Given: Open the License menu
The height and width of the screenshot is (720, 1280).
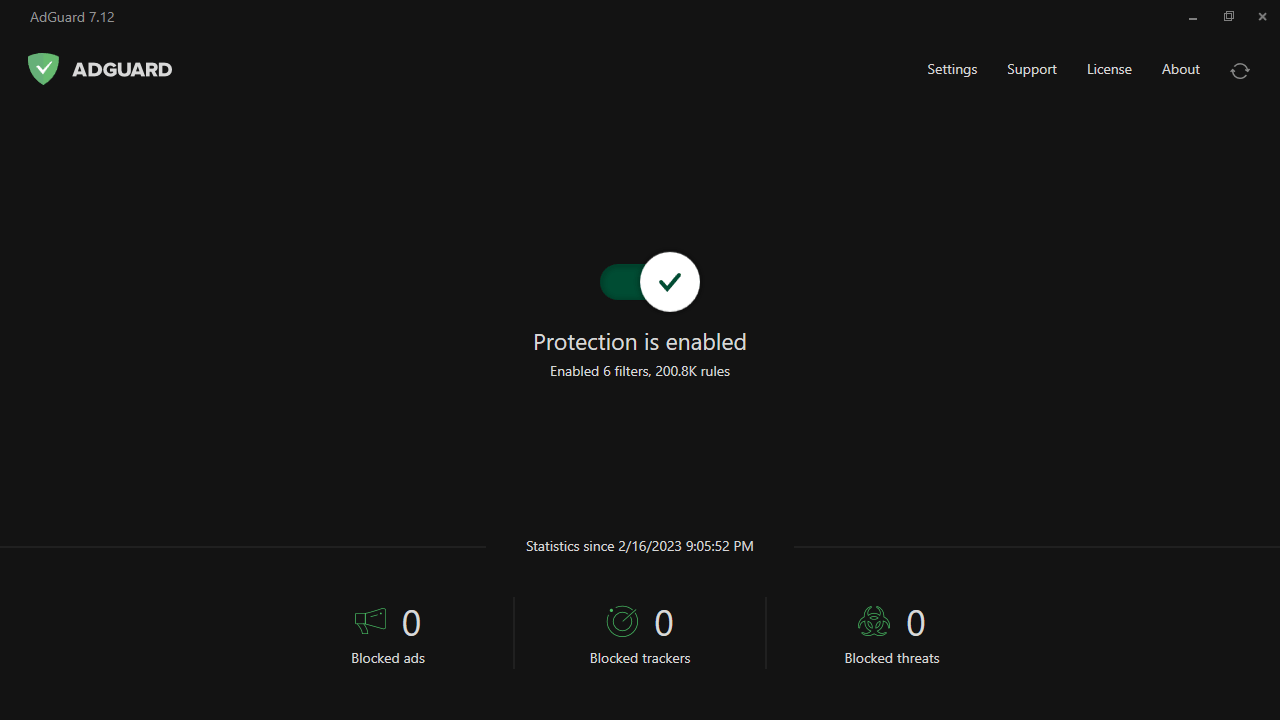Looking at the screenshot, I should coord(1109,69).
